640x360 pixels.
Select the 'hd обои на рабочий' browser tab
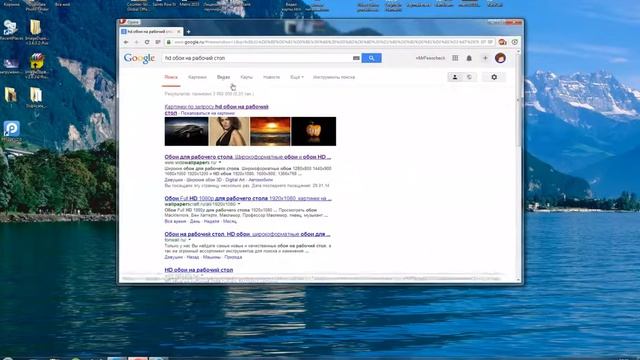click(x=151, y=31)
